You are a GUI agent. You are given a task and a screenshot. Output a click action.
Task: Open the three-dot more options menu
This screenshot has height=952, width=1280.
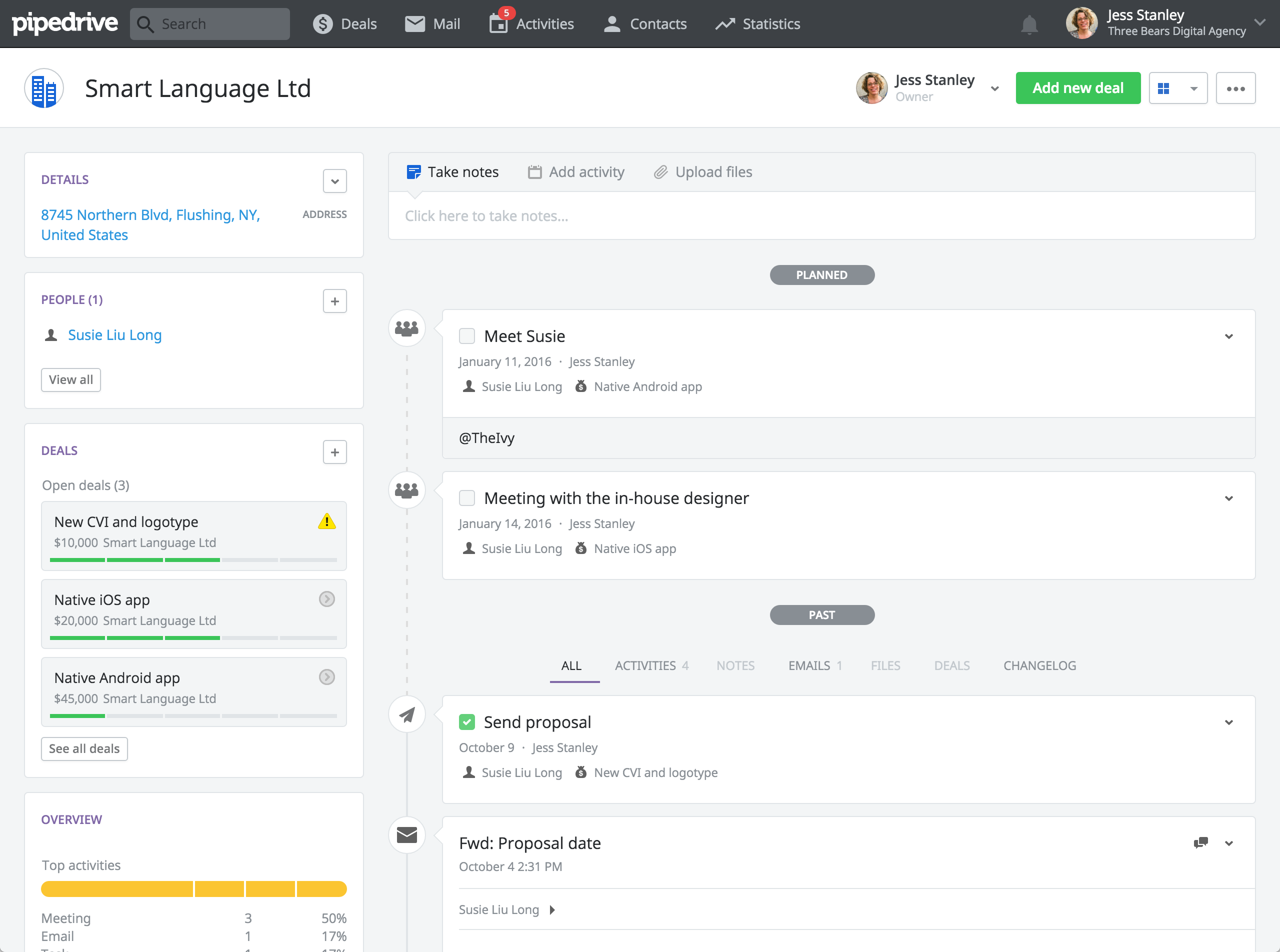(1235, 88)
